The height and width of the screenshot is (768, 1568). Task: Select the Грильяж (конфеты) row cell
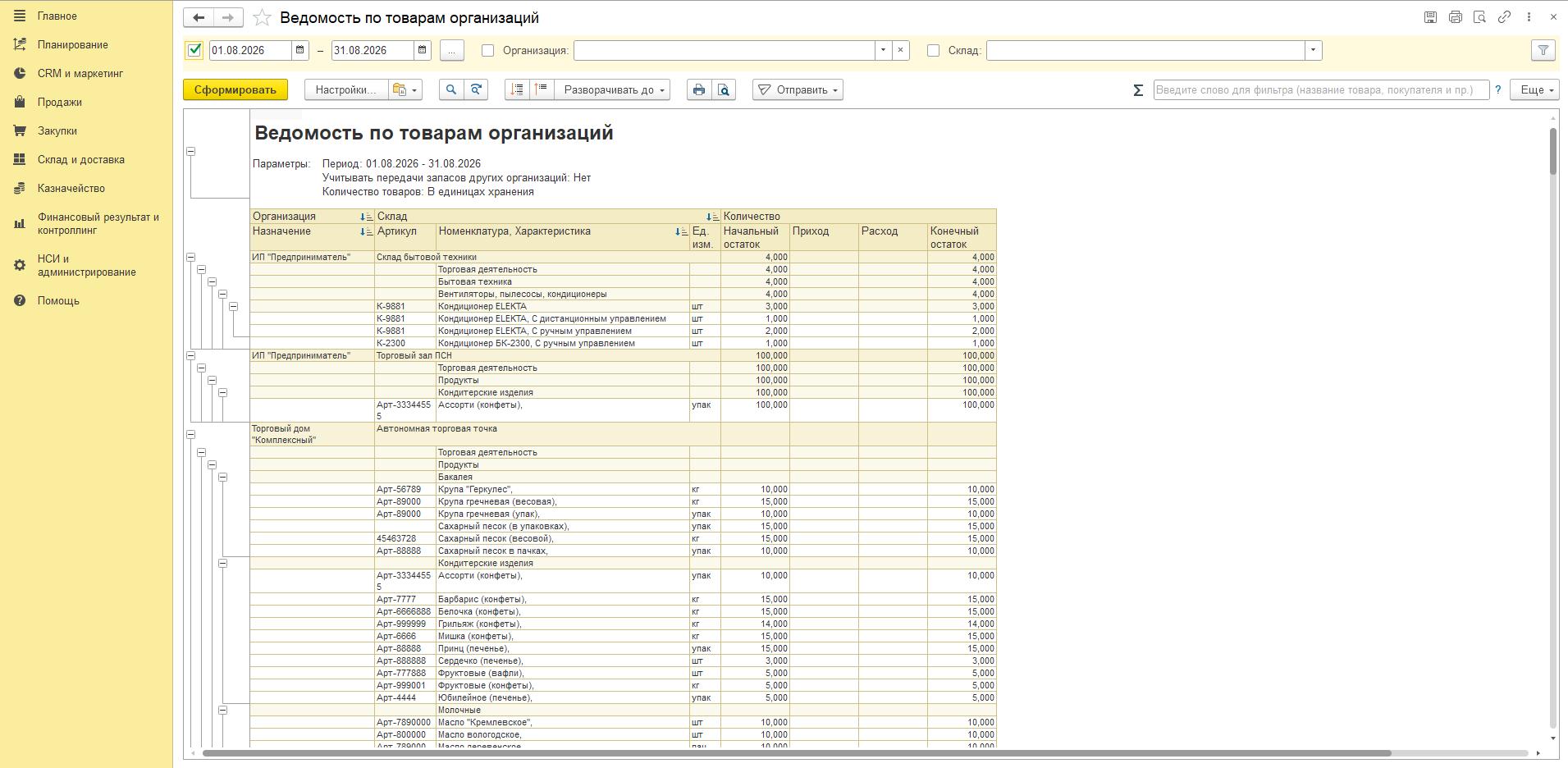[563, 624]
